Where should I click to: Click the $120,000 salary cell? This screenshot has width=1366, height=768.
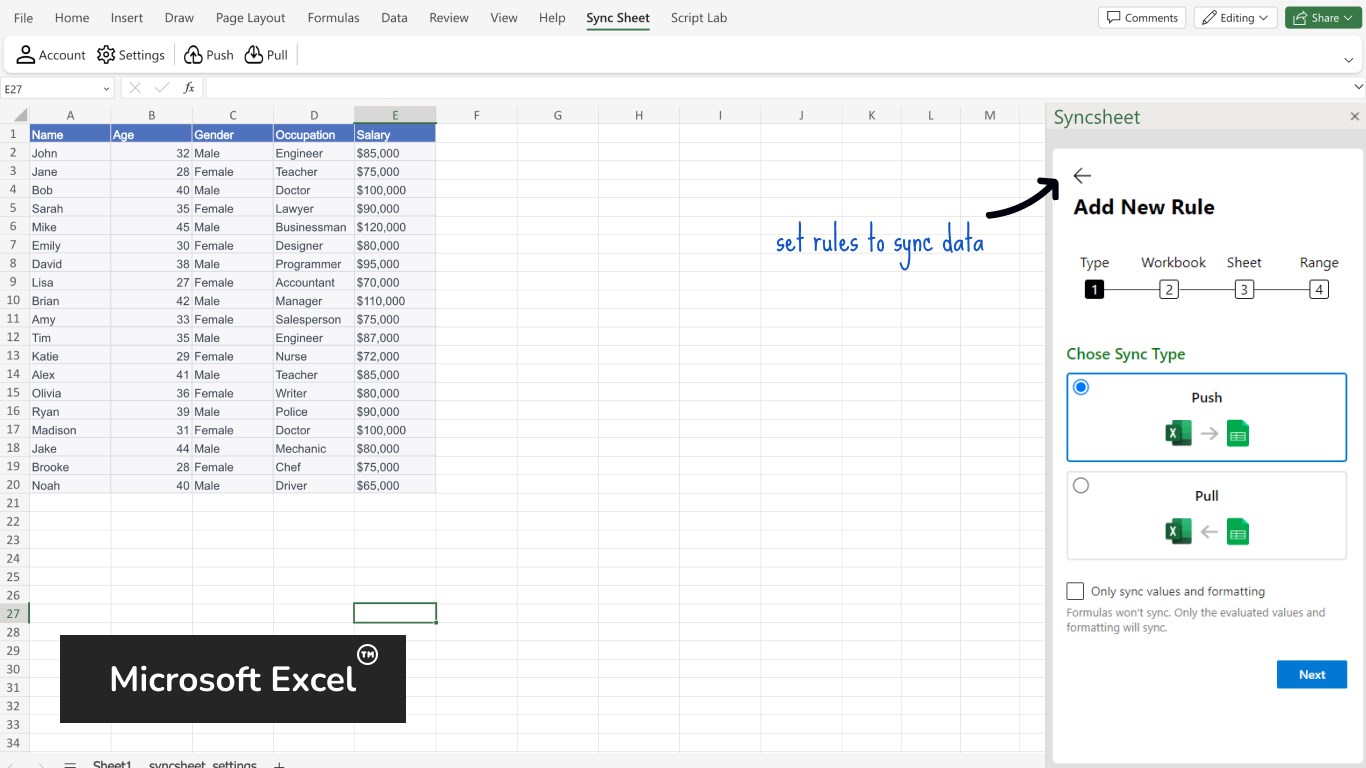pyautogui.click(x=395, y=227)
